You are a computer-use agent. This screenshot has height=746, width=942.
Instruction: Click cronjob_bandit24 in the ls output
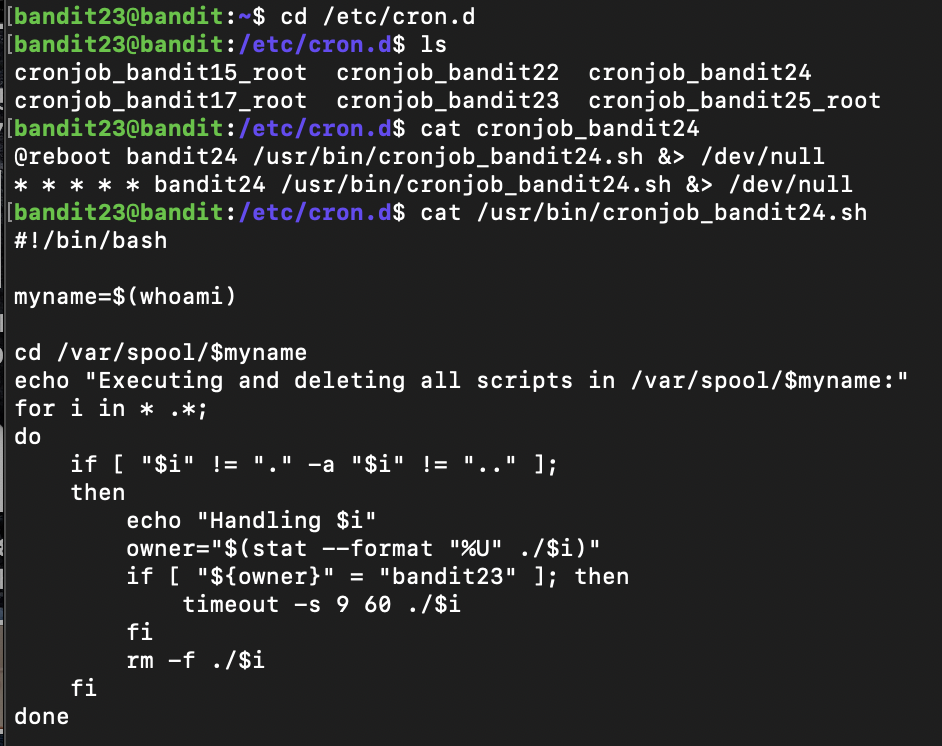[x=699, y=73]
